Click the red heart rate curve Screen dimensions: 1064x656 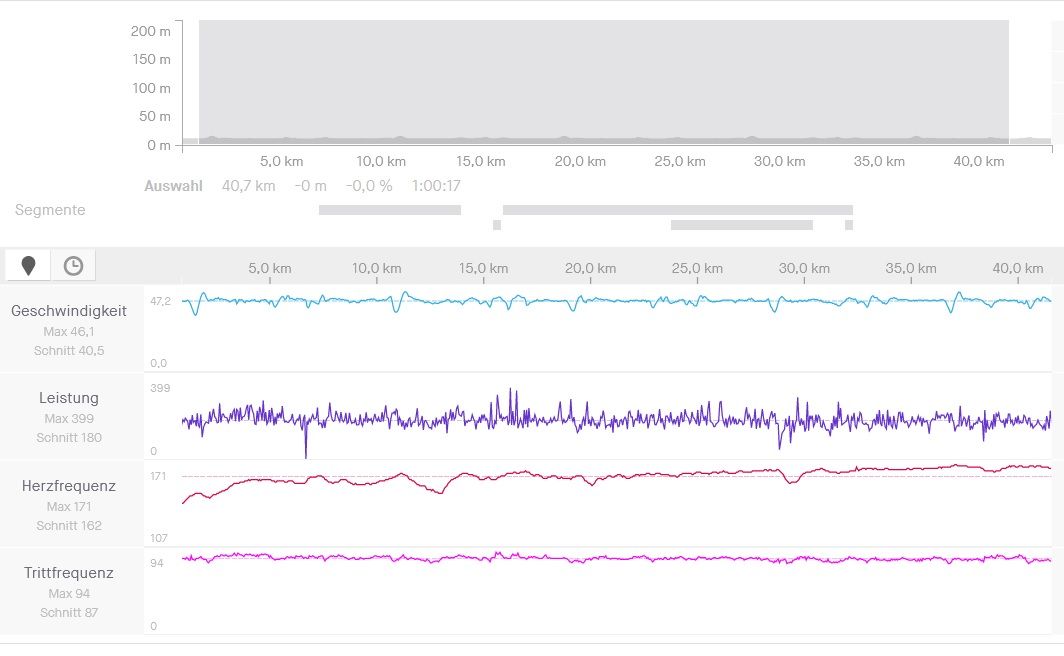(600, 476)
